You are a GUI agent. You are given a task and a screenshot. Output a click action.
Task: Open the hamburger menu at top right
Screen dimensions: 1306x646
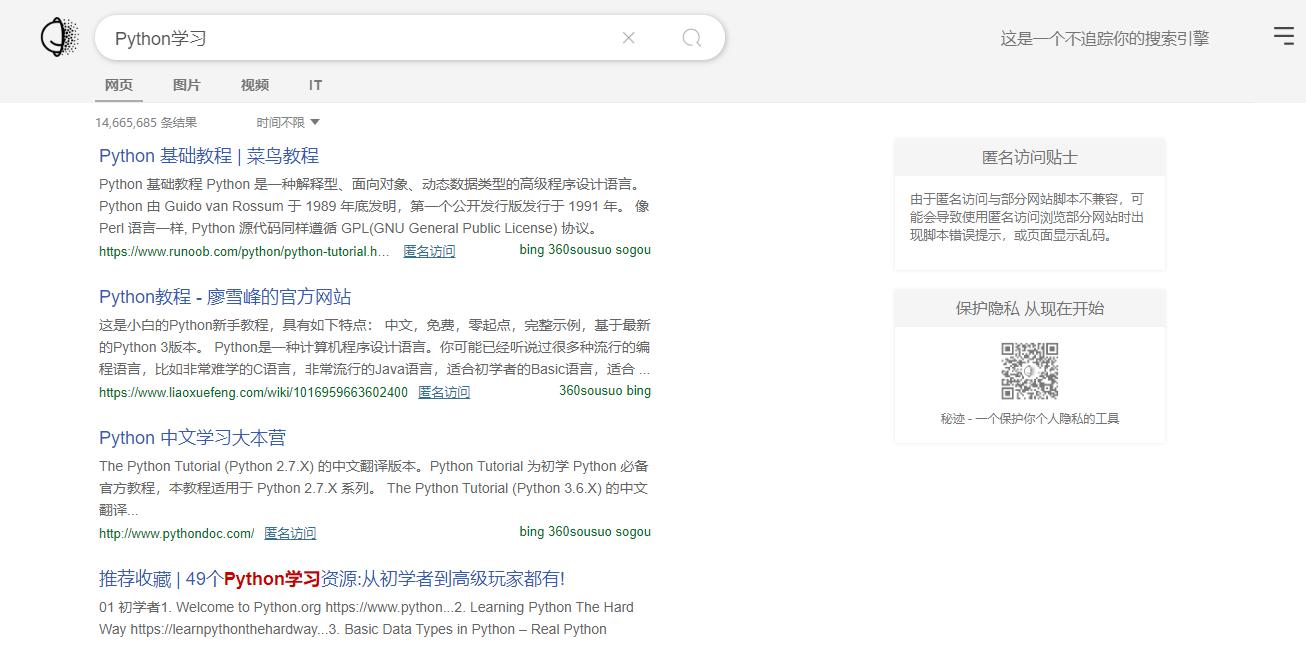click(1283, 35)
